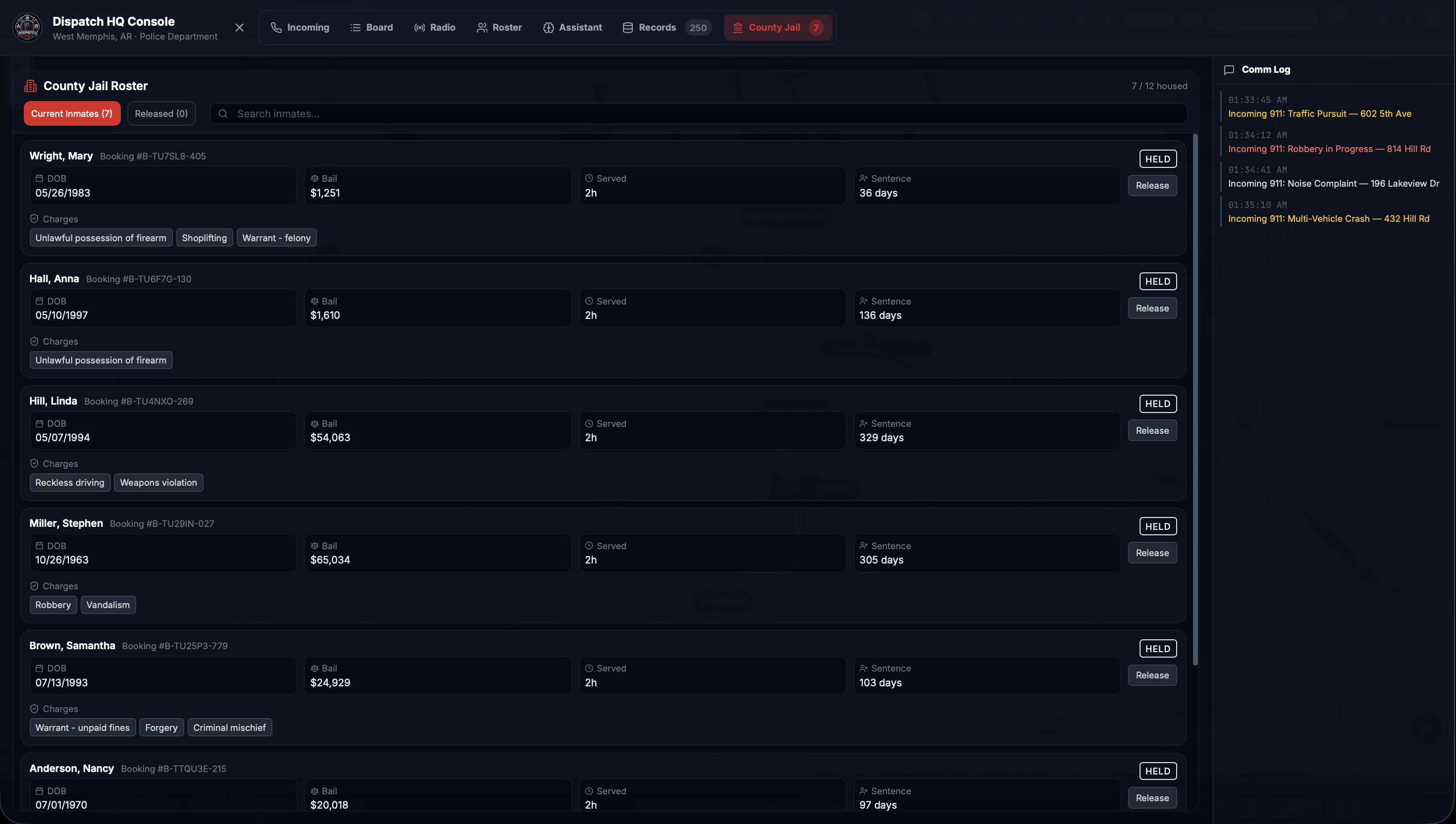Focus the Search inmates field
The width and height of the screenshot is (1456, 824).
coord(698,113)
